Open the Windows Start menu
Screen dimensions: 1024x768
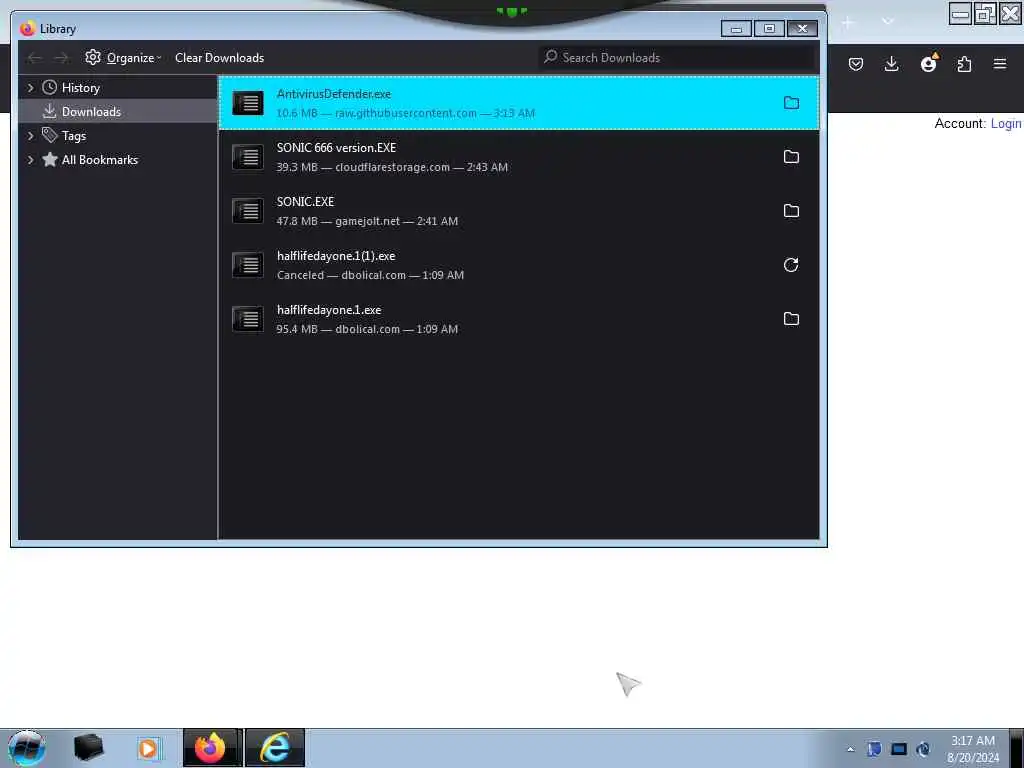tap(27, 748)
